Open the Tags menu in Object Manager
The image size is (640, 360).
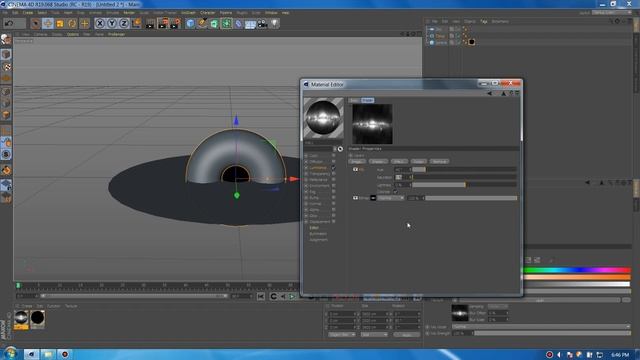[x=484, y=22]
